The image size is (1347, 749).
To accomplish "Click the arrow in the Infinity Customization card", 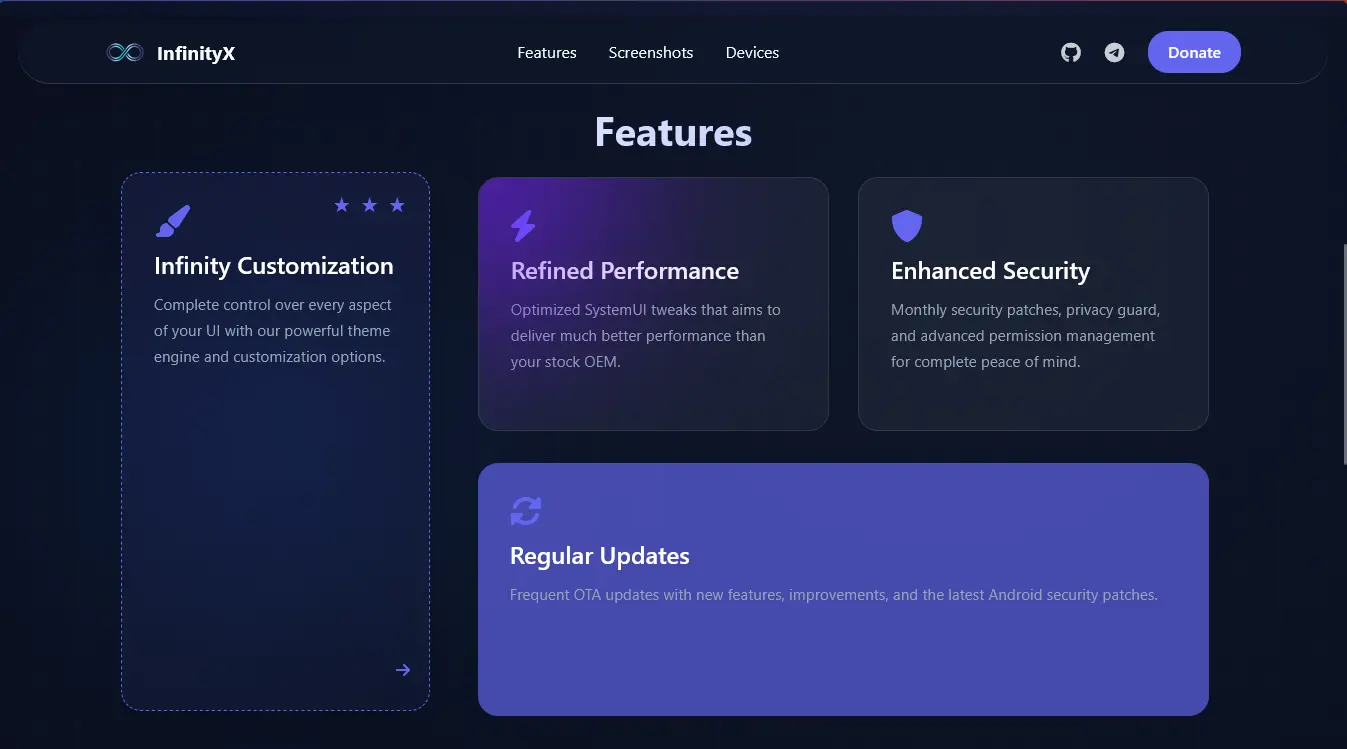I will [x=403, y=670].
